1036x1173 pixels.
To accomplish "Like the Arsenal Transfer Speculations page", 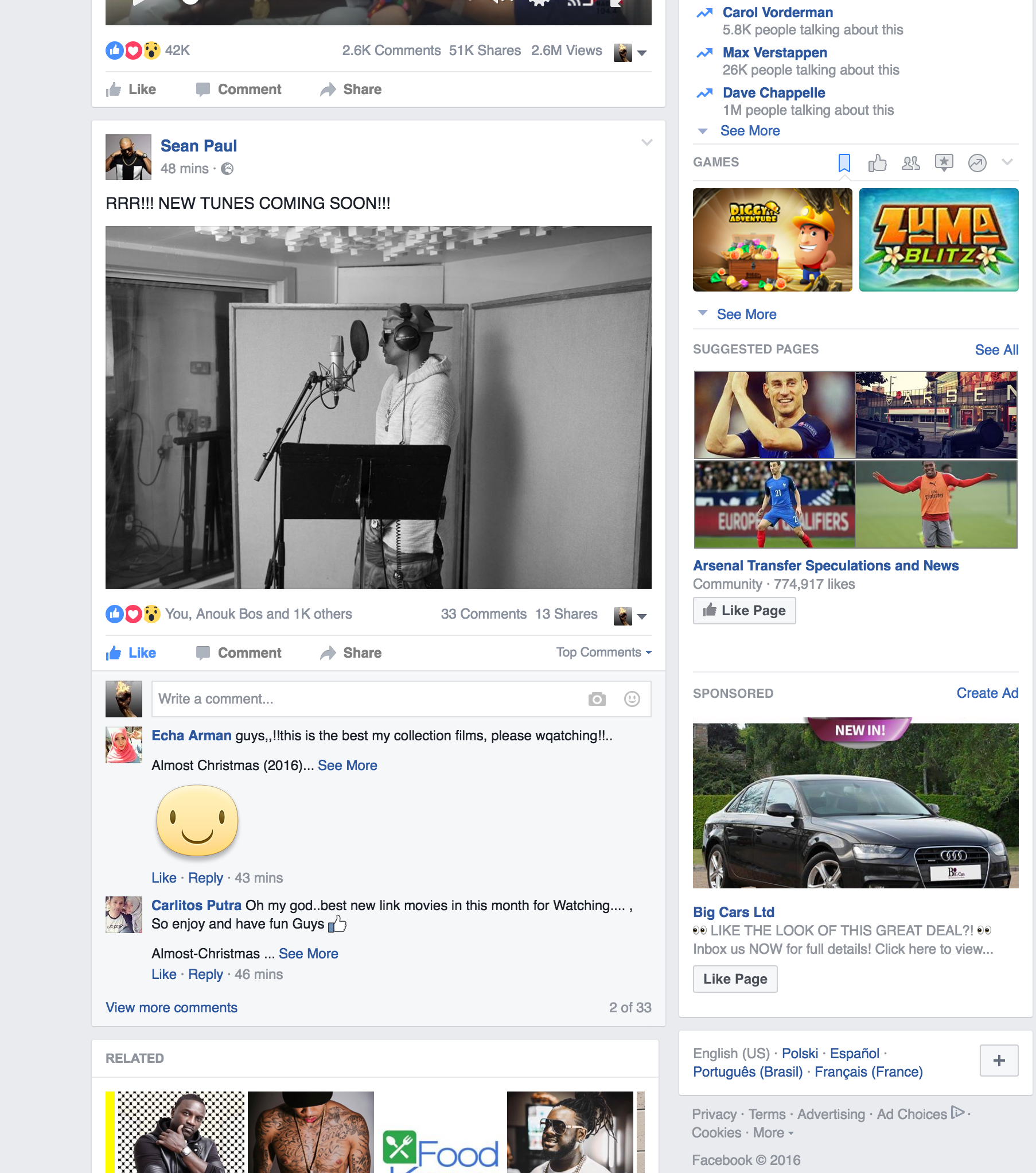I will (x=744, y=611).
